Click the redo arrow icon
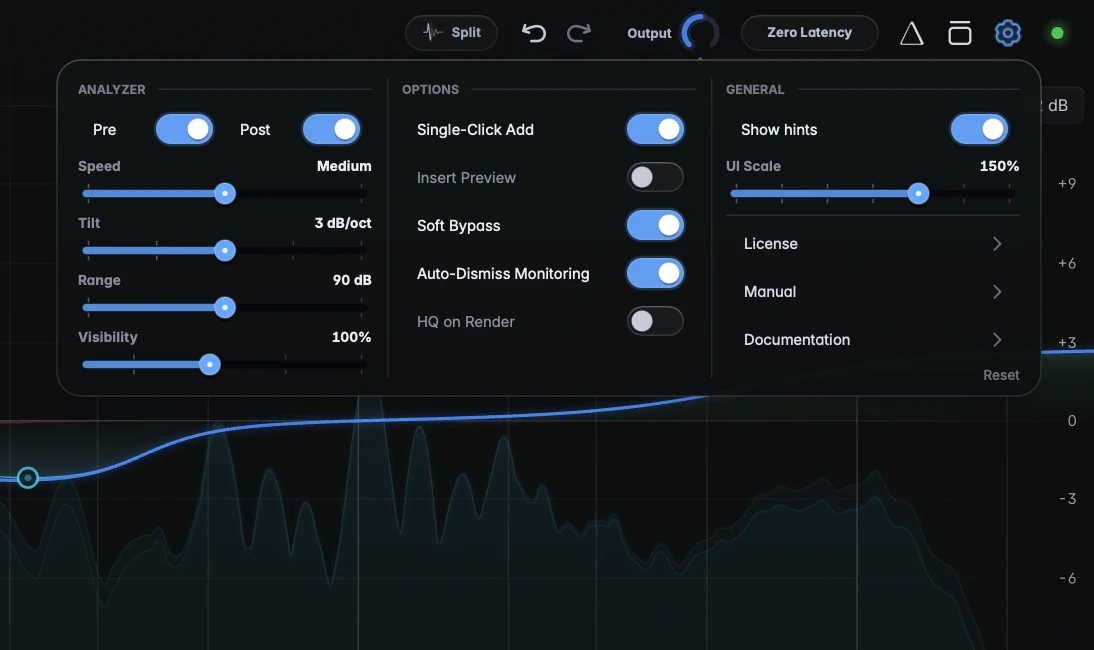Image resolution: width=1094 pixels, height=650 pixels. pos(578,33)
